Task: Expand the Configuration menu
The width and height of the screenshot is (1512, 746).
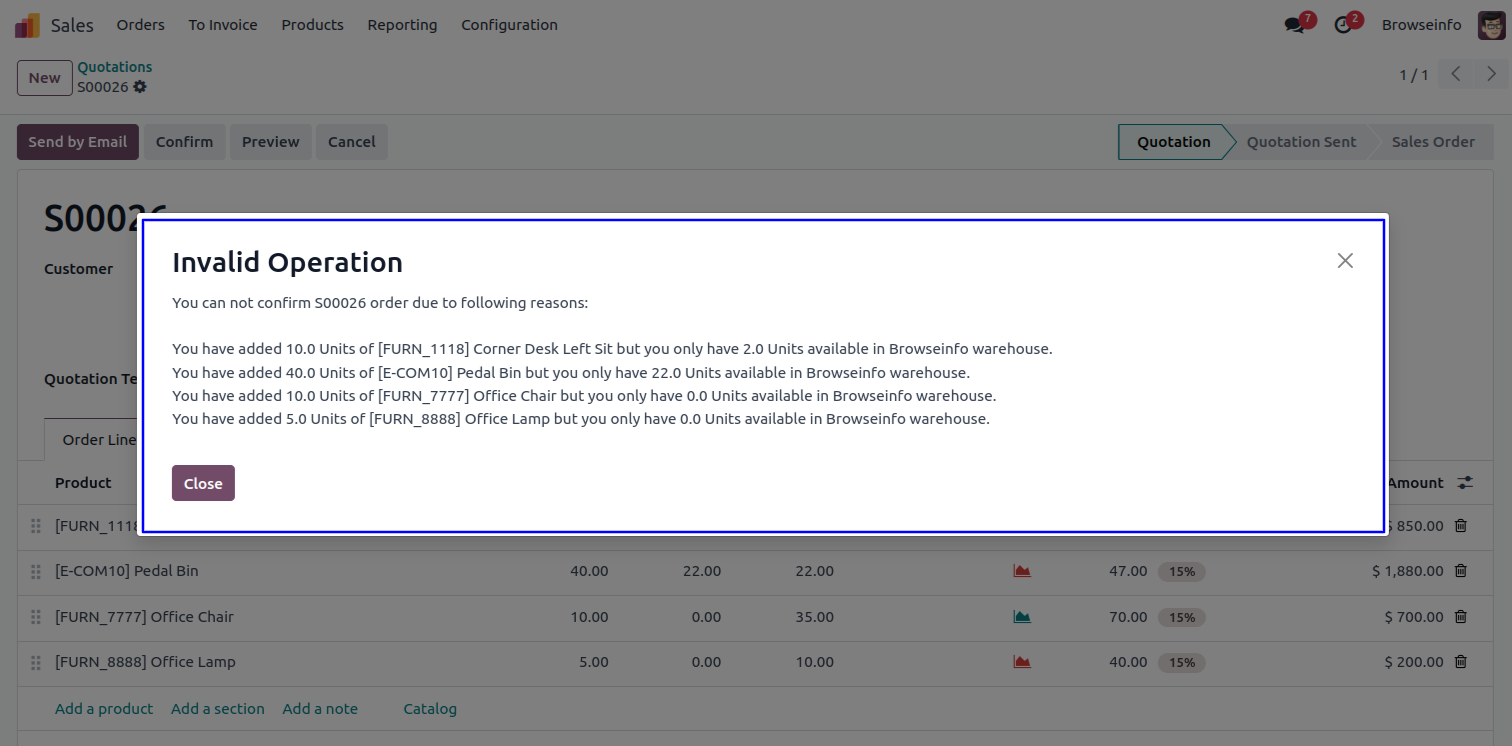Action: tap(509, 25)
